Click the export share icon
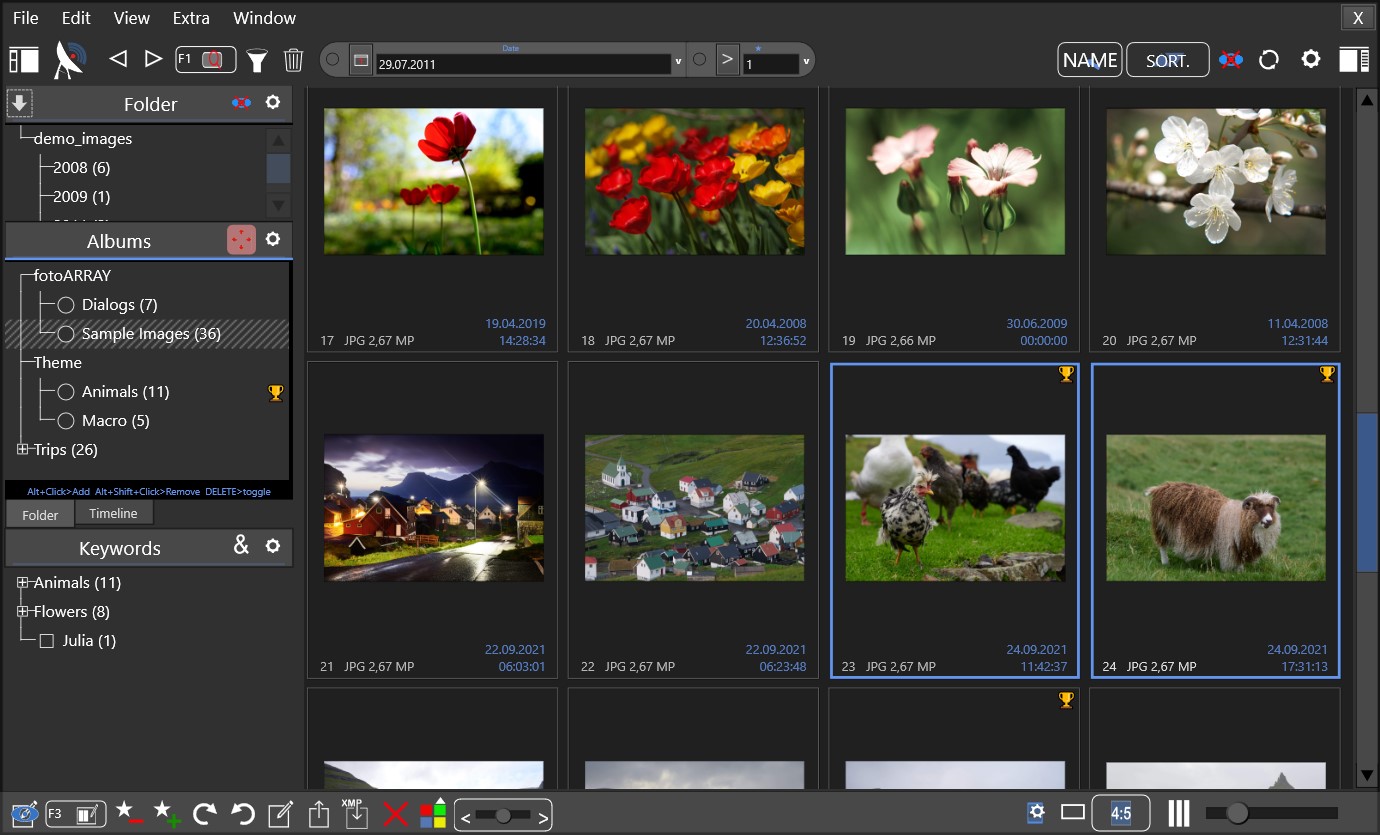 [319, 814]
